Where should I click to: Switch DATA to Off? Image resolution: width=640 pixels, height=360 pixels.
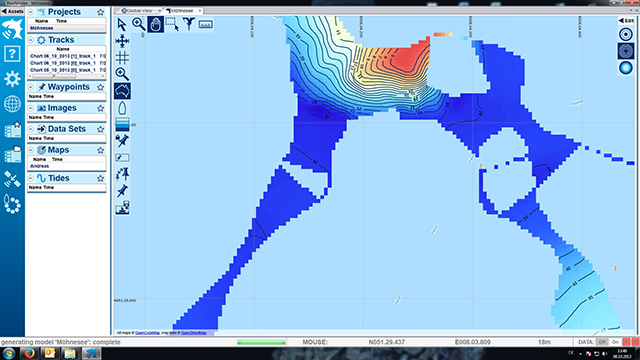(x=602, y=342)
